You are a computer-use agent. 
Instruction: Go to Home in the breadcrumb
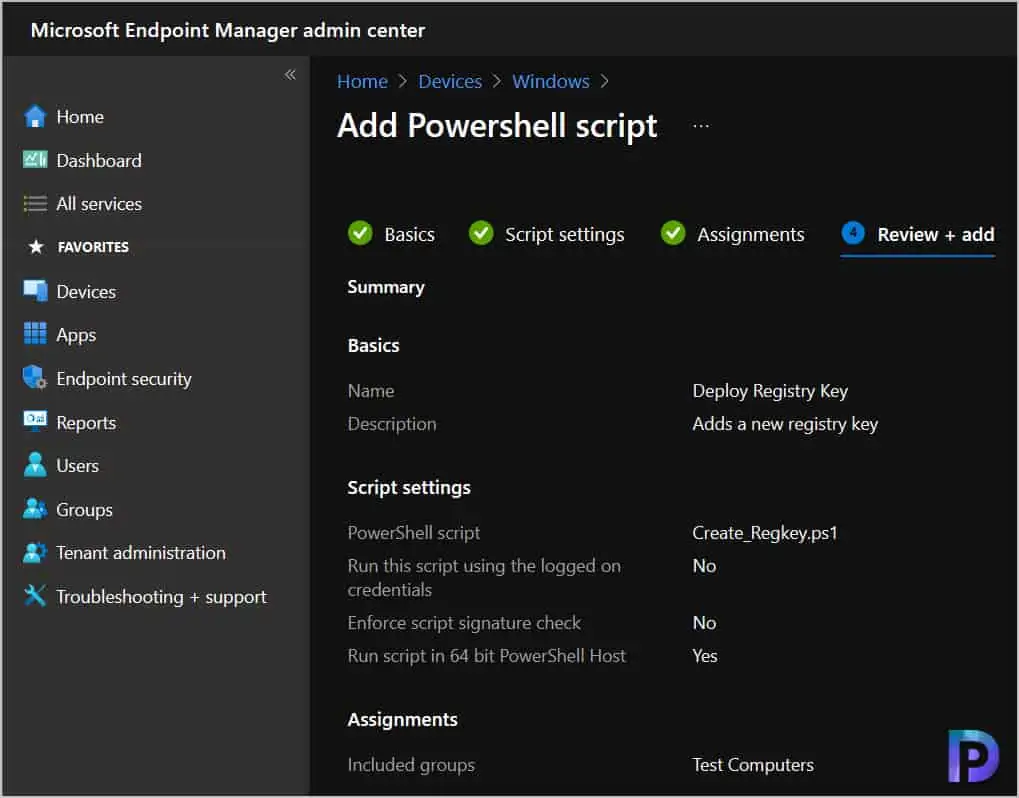(362, 82)
